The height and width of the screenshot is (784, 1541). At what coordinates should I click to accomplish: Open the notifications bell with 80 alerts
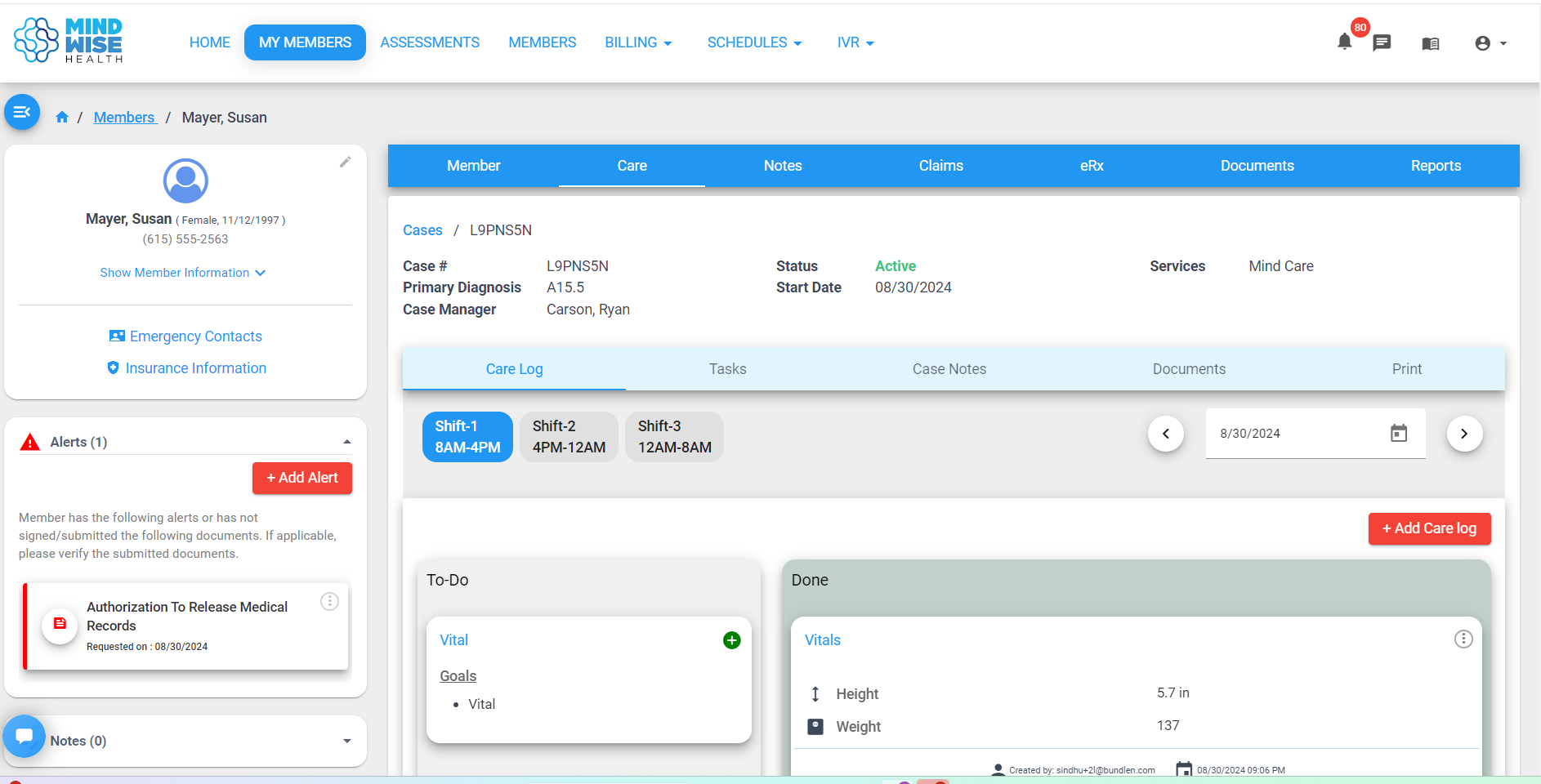[x=1344, y=42]
